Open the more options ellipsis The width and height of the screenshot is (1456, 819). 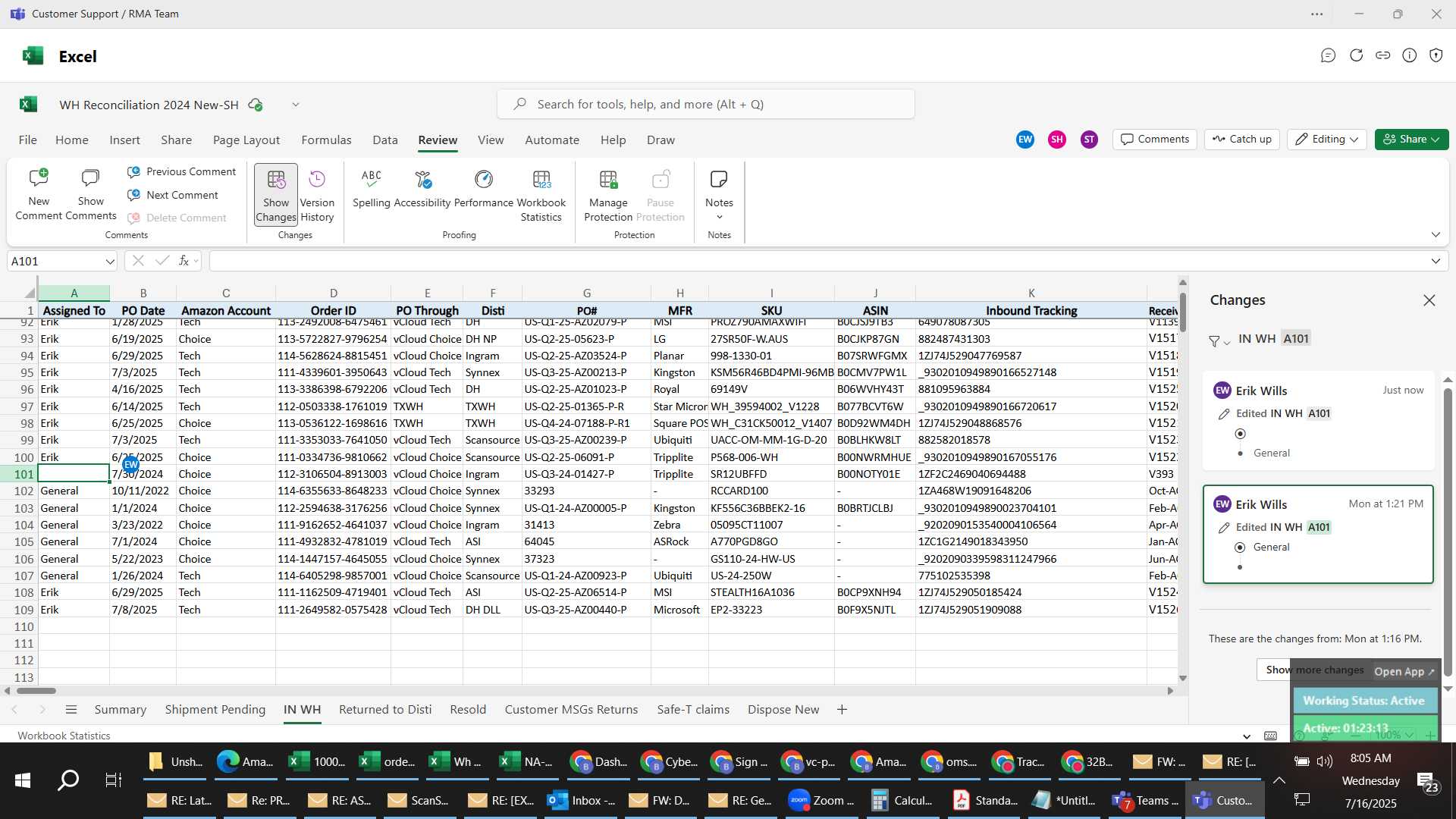tap(1317, 14)
